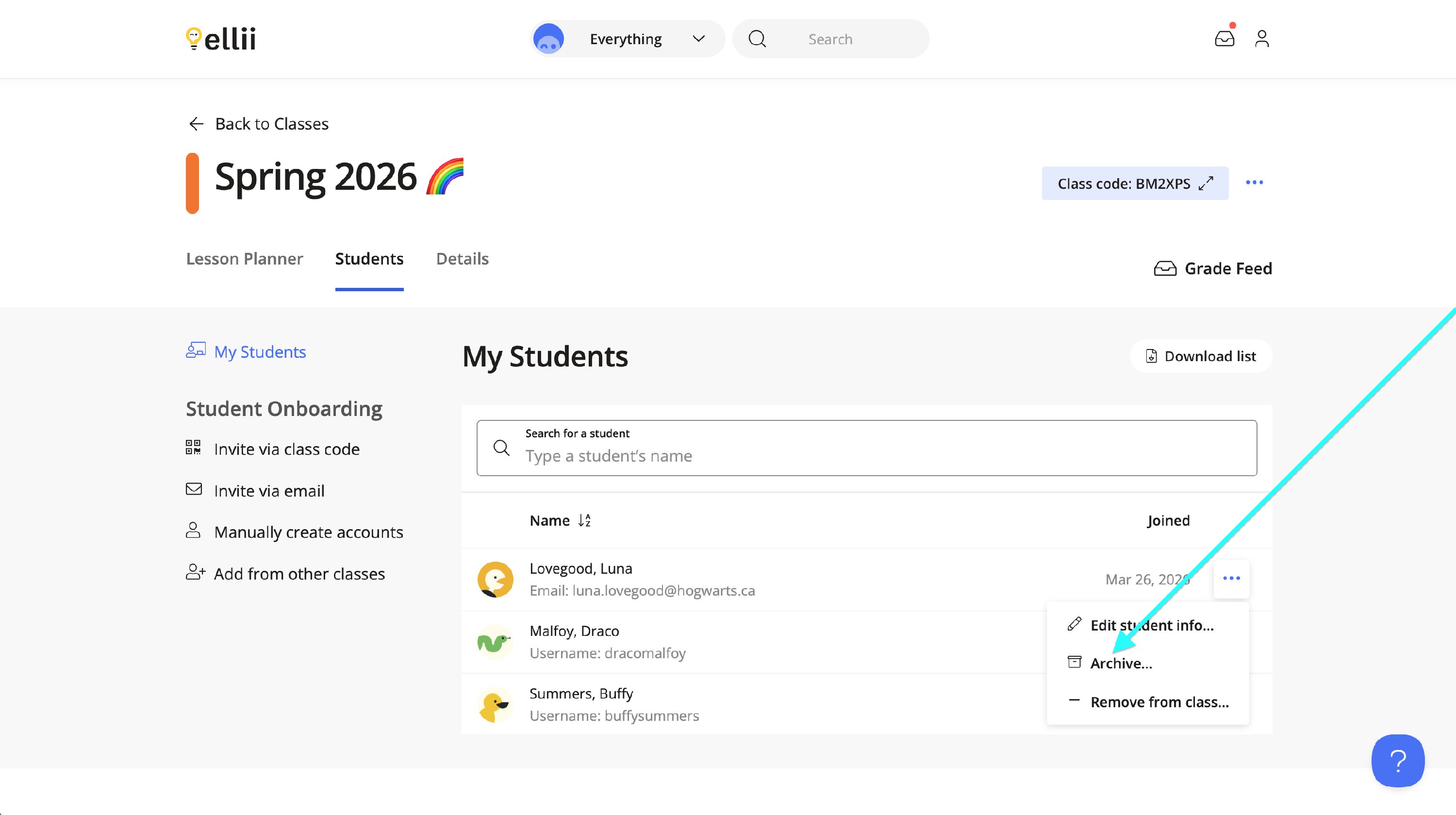Select Archive from the student menu
Image resolution: width=1456 pixels, height=815 pixels.
[x=1121, y=663]
